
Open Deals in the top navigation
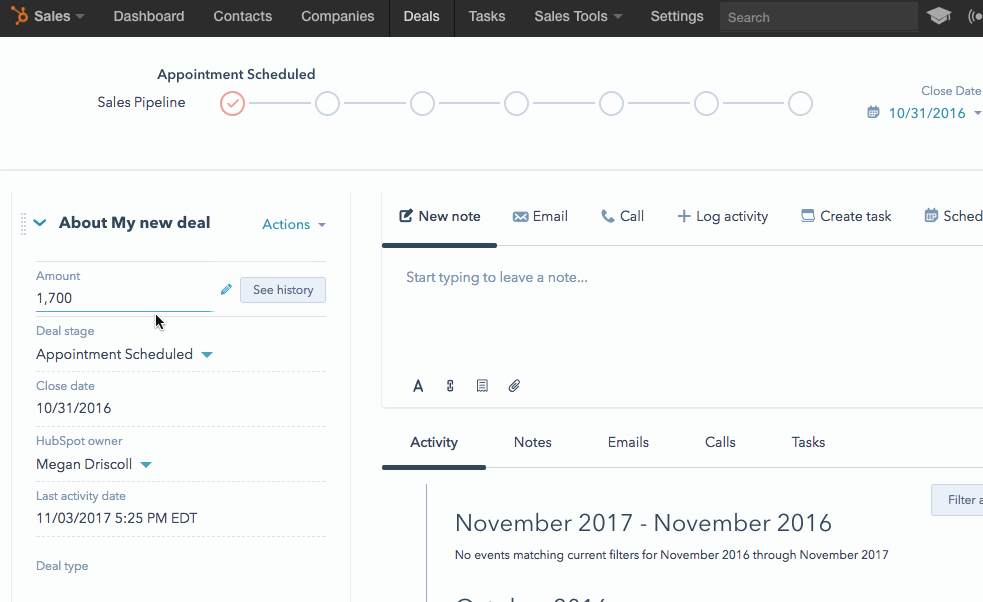[421, 16]
